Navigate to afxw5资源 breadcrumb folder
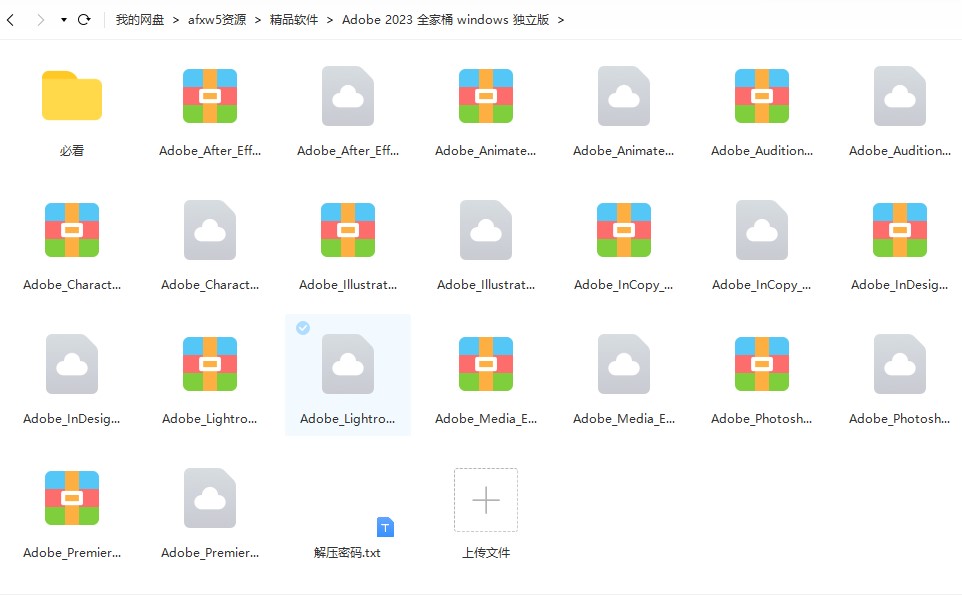 pyautogui.click(x=217, y=20)
